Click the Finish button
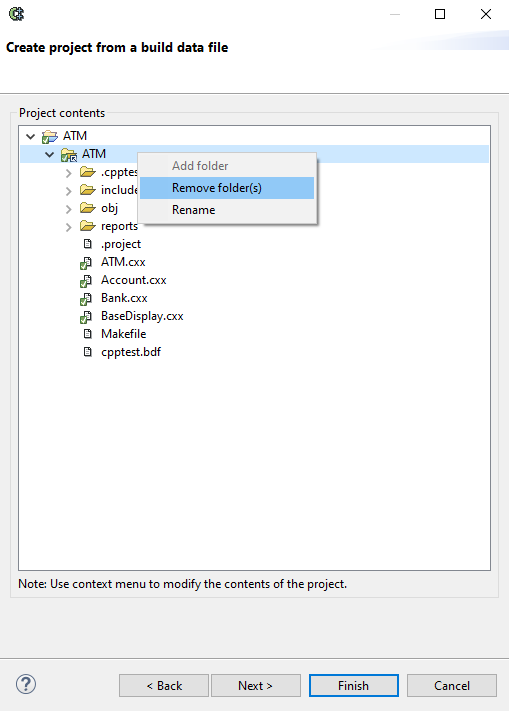This screenshot has width=509, height=711. tap(354, 685)
